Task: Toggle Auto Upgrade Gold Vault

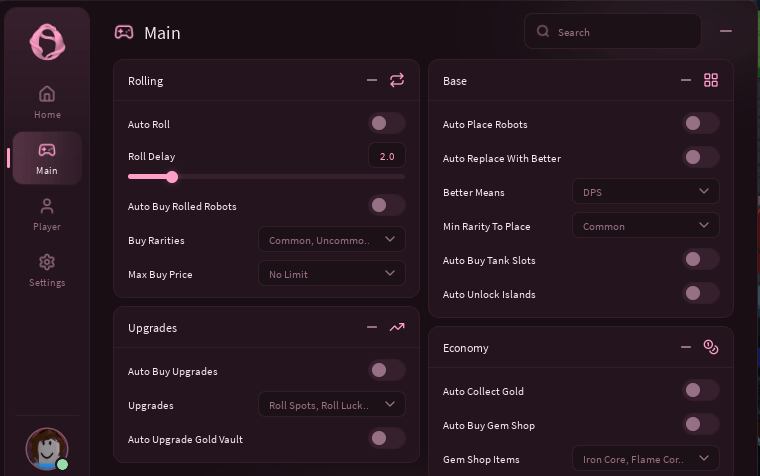Action: click(387, 438)
